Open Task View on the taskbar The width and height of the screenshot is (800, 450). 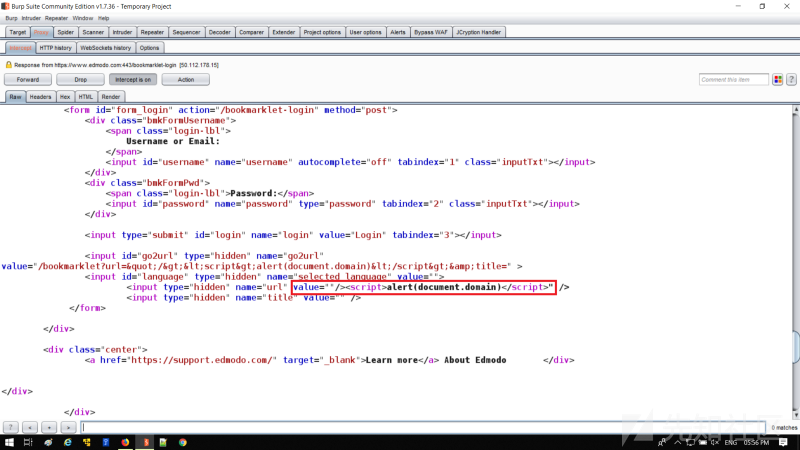point(28,442)
